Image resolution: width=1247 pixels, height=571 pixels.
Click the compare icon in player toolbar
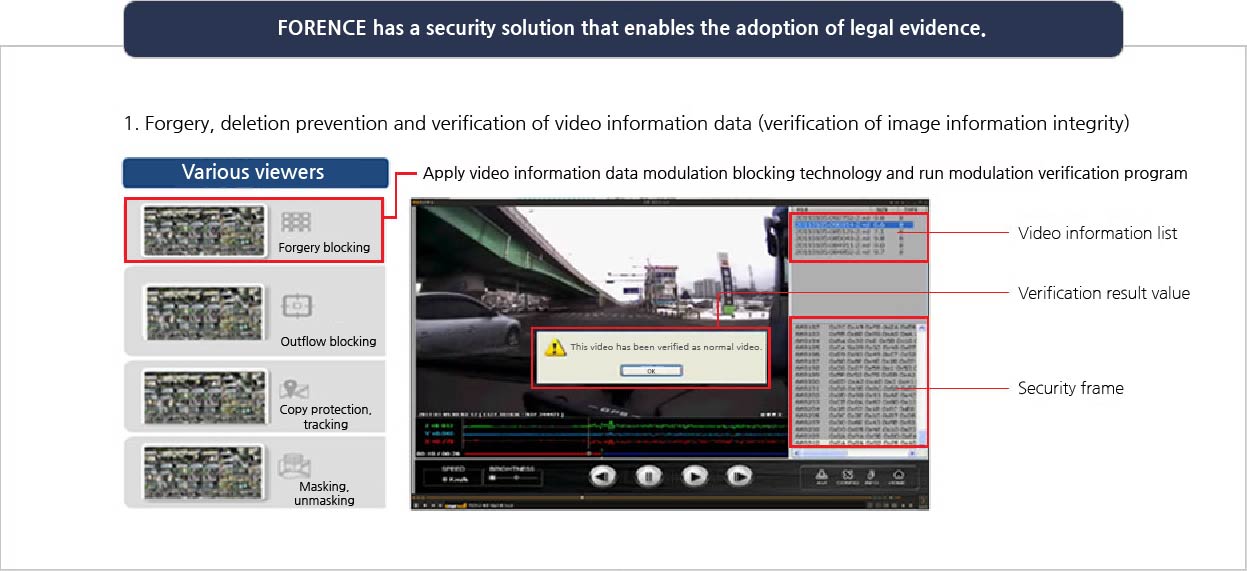tap(847, 477)
